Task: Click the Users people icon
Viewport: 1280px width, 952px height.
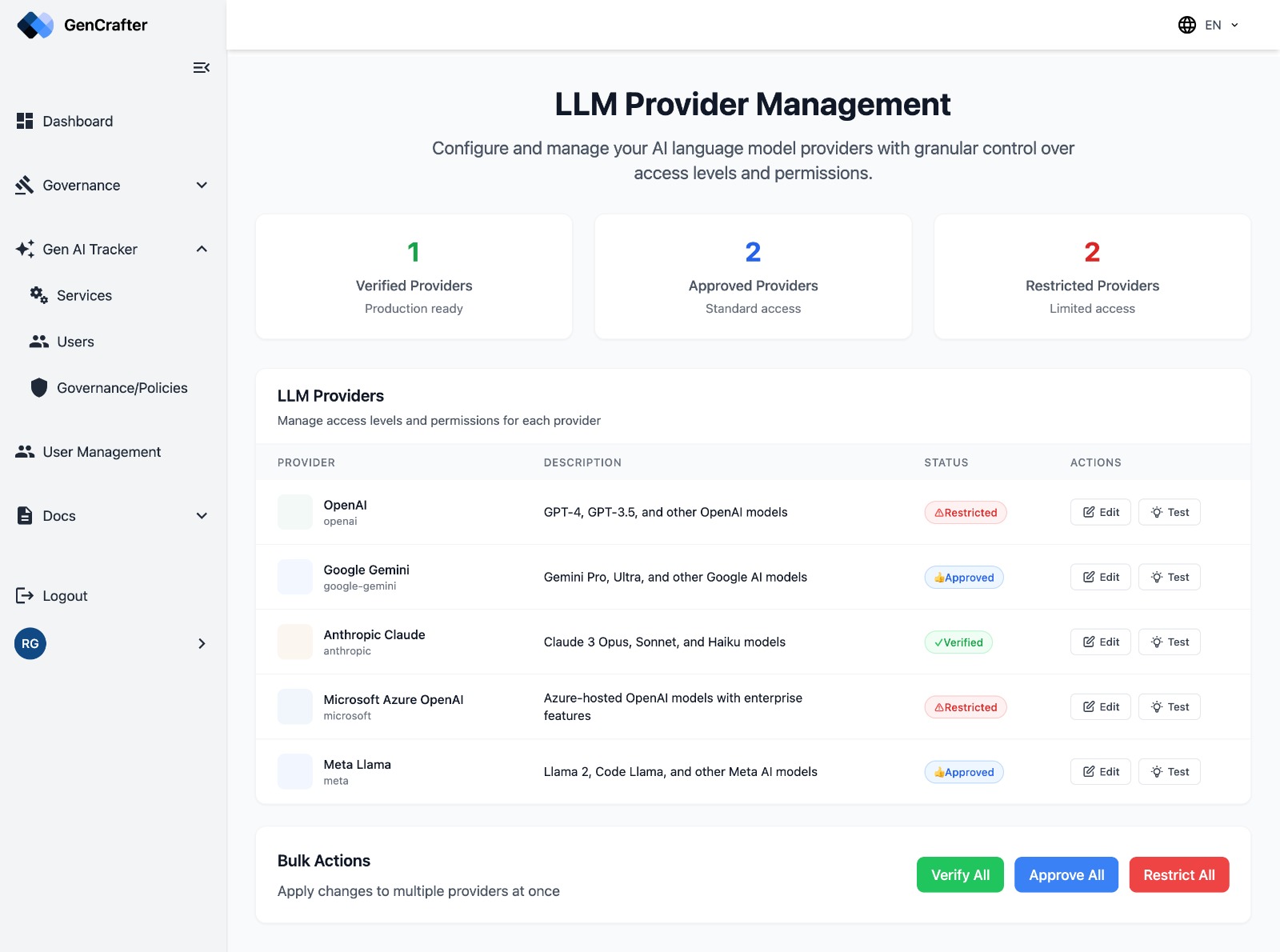Action: click(x=39, y=342)
